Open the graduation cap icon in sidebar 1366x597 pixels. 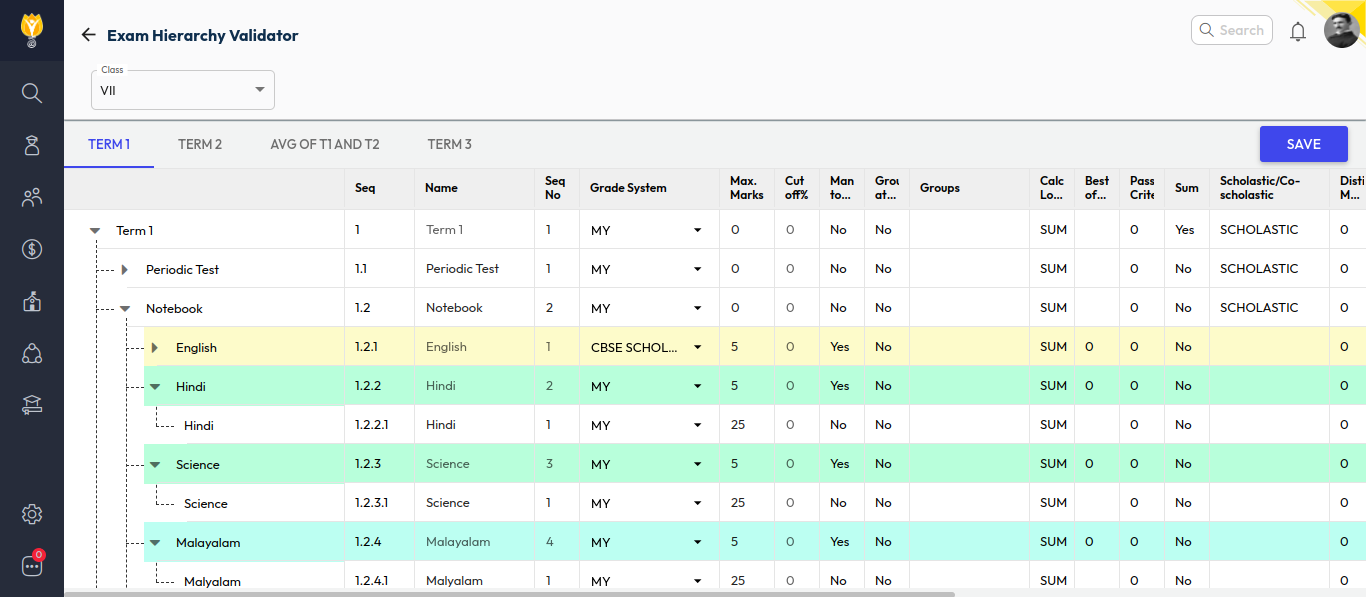coord(32,405)
